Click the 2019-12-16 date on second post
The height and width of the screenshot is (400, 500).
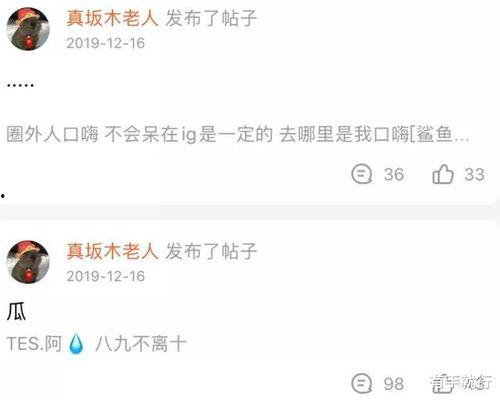pyautogui.click(x=105, y=276)
